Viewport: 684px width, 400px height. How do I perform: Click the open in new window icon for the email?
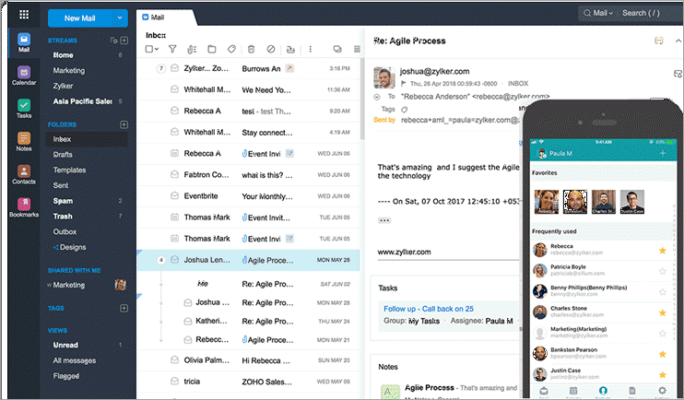(659, 41)
